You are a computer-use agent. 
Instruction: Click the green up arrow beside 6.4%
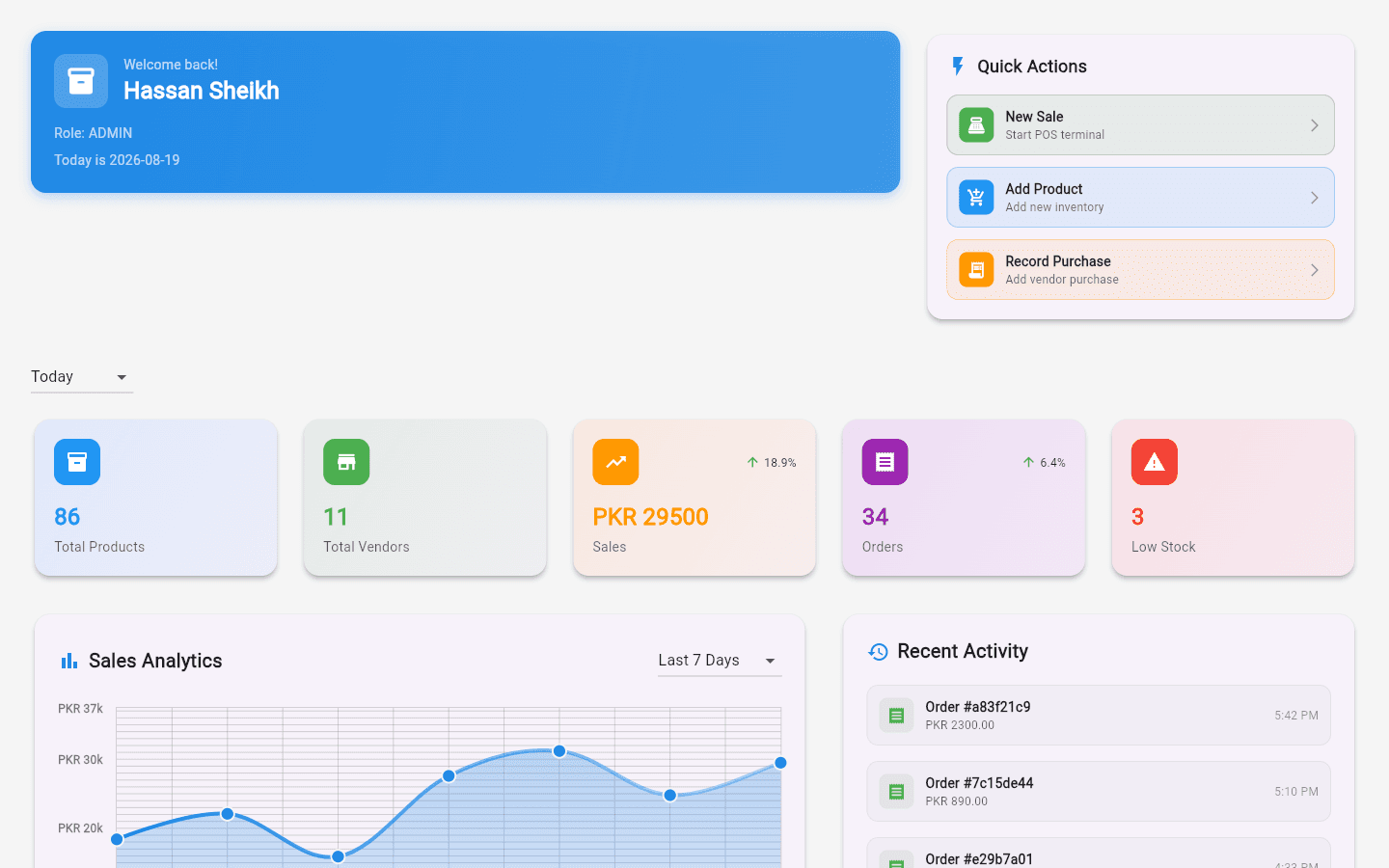[x=1028, y=463]
